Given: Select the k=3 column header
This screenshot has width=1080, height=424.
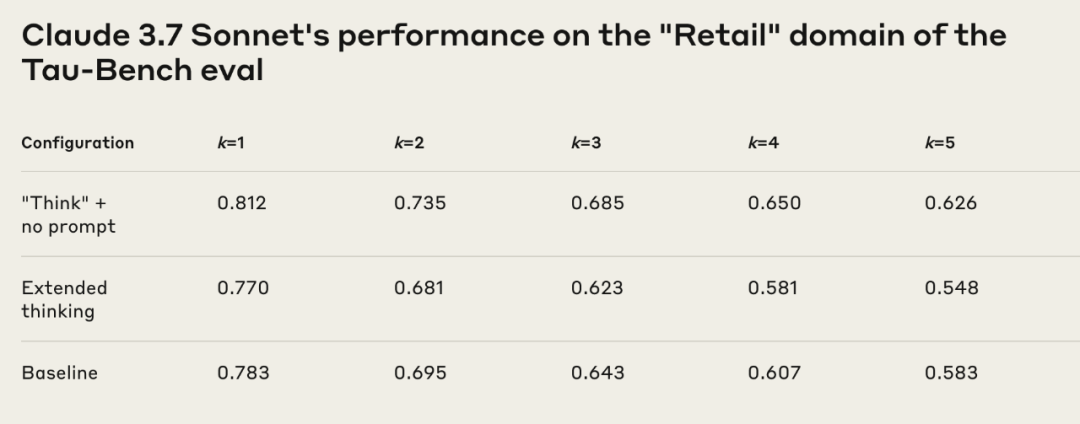Looking at the screenshot, I should pos(586,143).
